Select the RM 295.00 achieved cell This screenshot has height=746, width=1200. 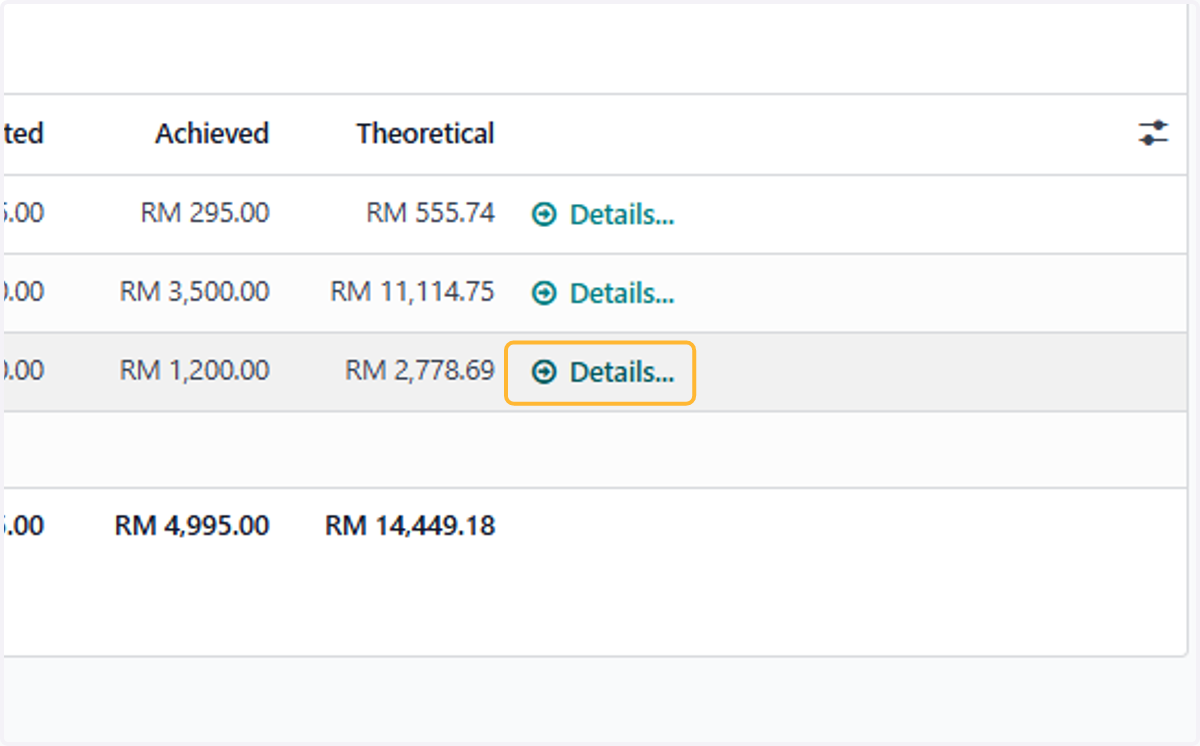[205, 213]
